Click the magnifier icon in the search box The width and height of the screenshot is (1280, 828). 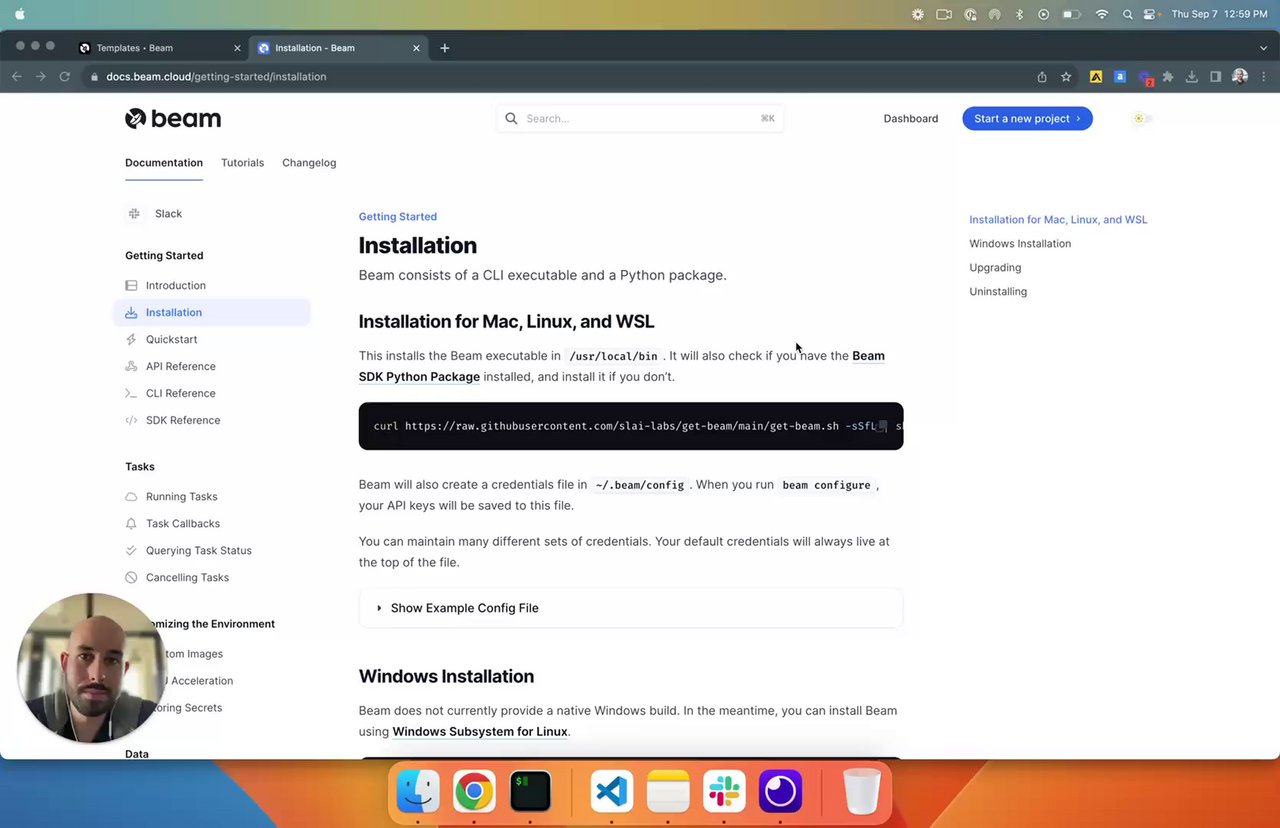point(511,118)
